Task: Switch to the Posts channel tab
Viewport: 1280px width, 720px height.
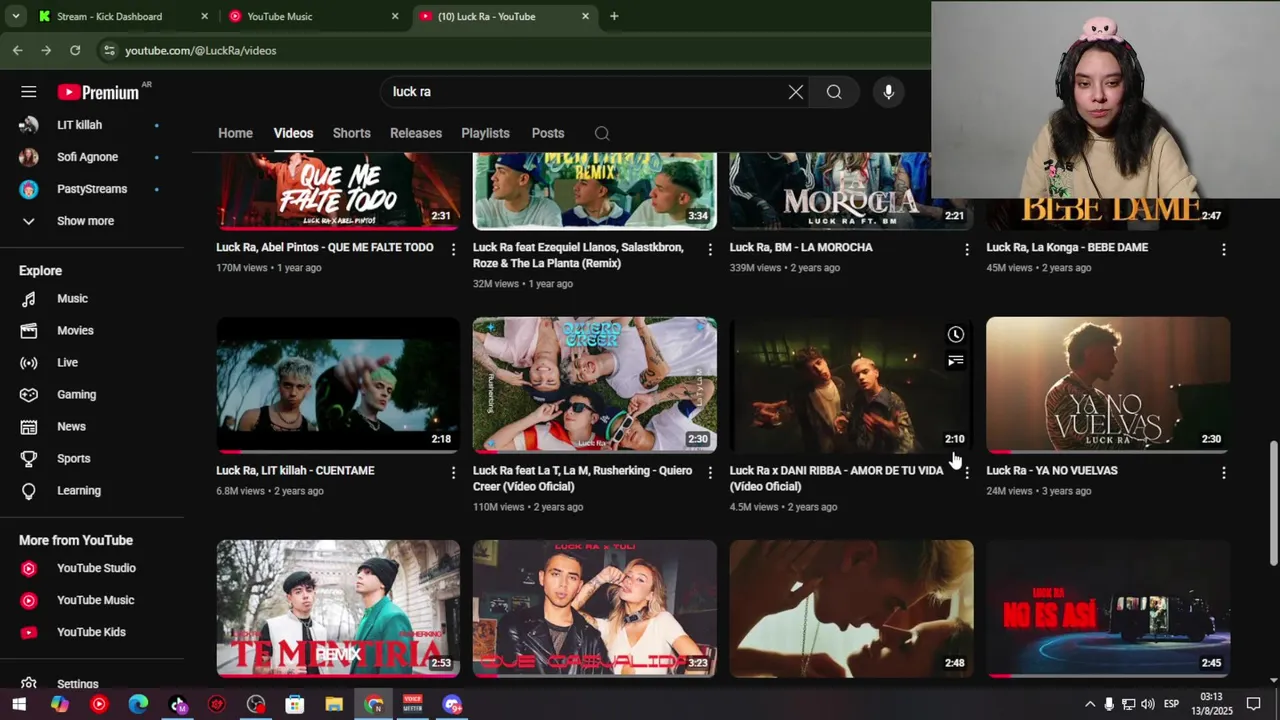Action: (x=548, y=133)
